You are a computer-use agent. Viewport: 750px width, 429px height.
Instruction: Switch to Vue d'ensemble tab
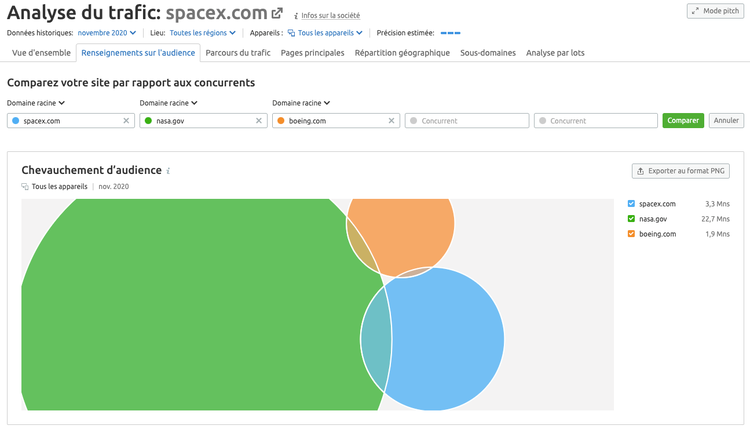[x=41, y=53]
